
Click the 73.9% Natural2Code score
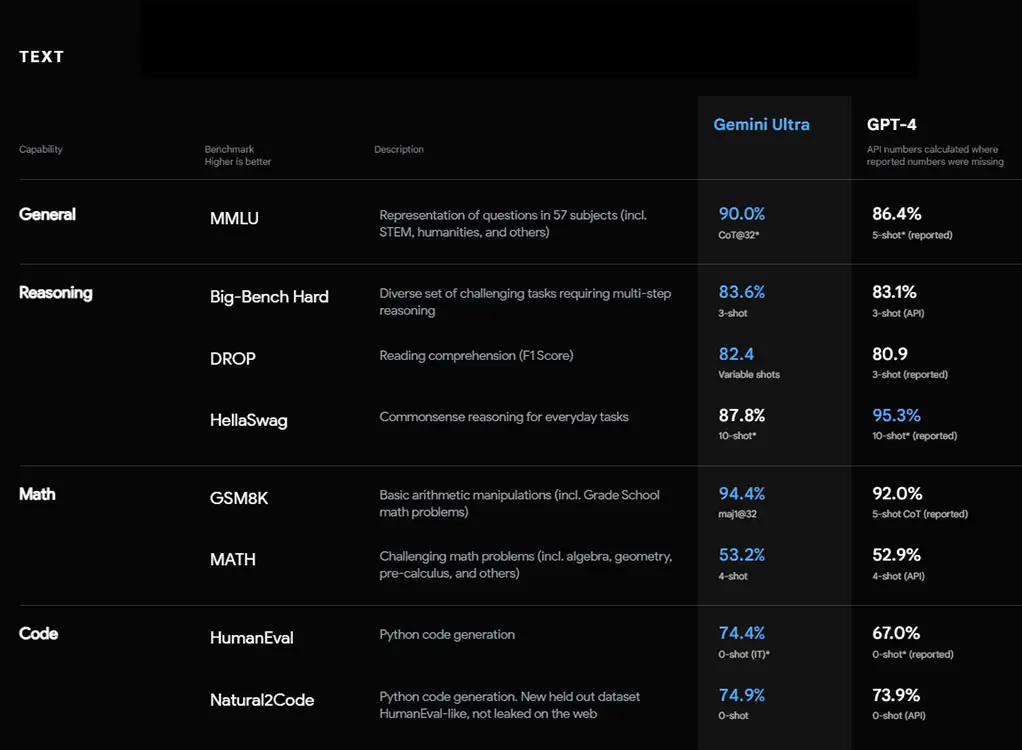pos(896,695)
